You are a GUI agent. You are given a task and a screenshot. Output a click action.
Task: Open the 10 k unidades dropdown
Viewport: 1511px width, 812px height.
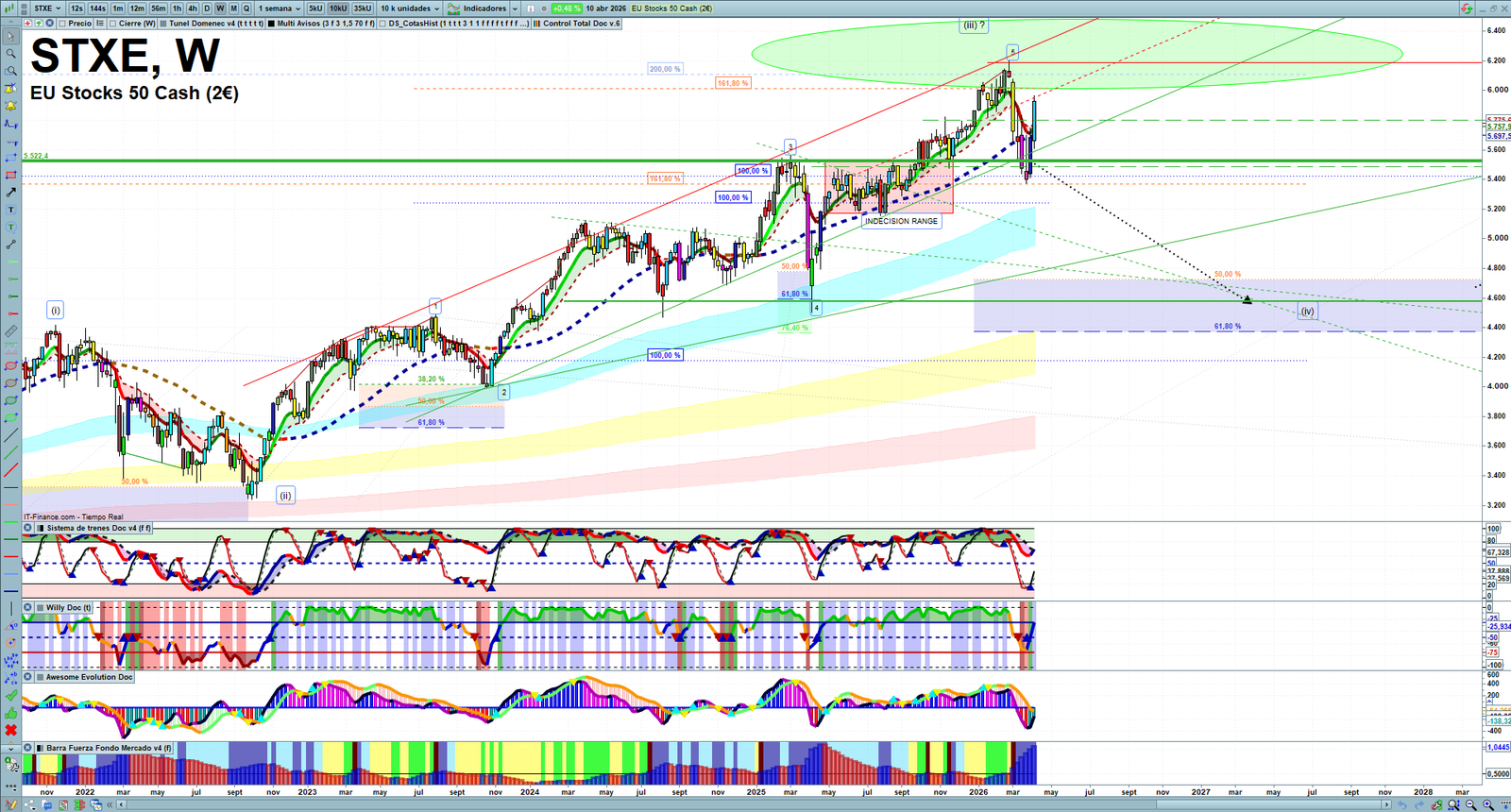[x=410, y=8]
